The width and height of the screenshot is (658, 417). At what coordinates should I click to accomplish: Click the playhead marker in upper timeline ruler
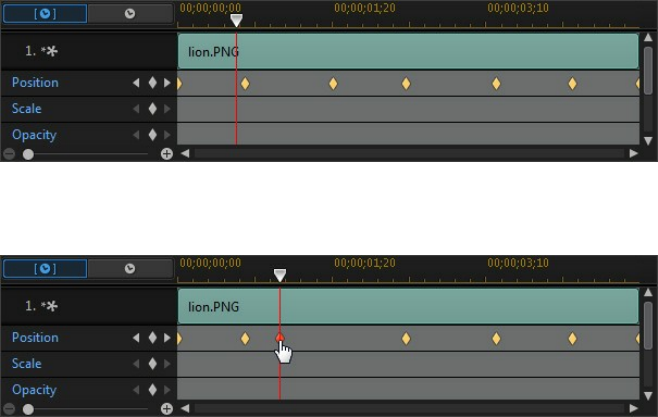click(x=236, y=19)
